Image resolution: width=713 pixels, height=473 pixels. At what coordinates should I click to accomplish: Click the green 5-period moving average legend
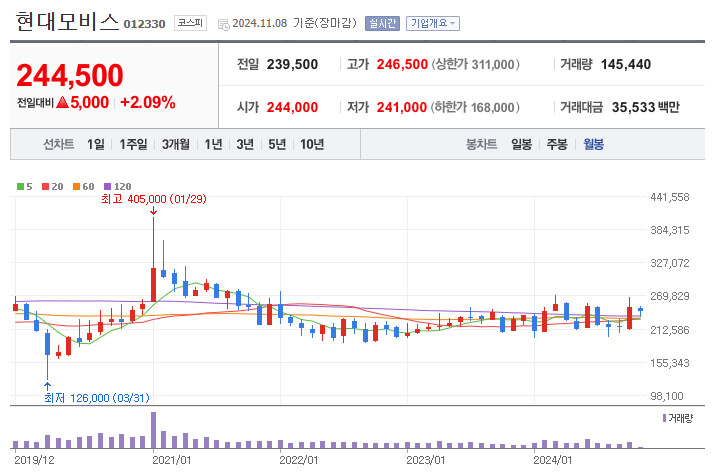click(x=25, y=186)
